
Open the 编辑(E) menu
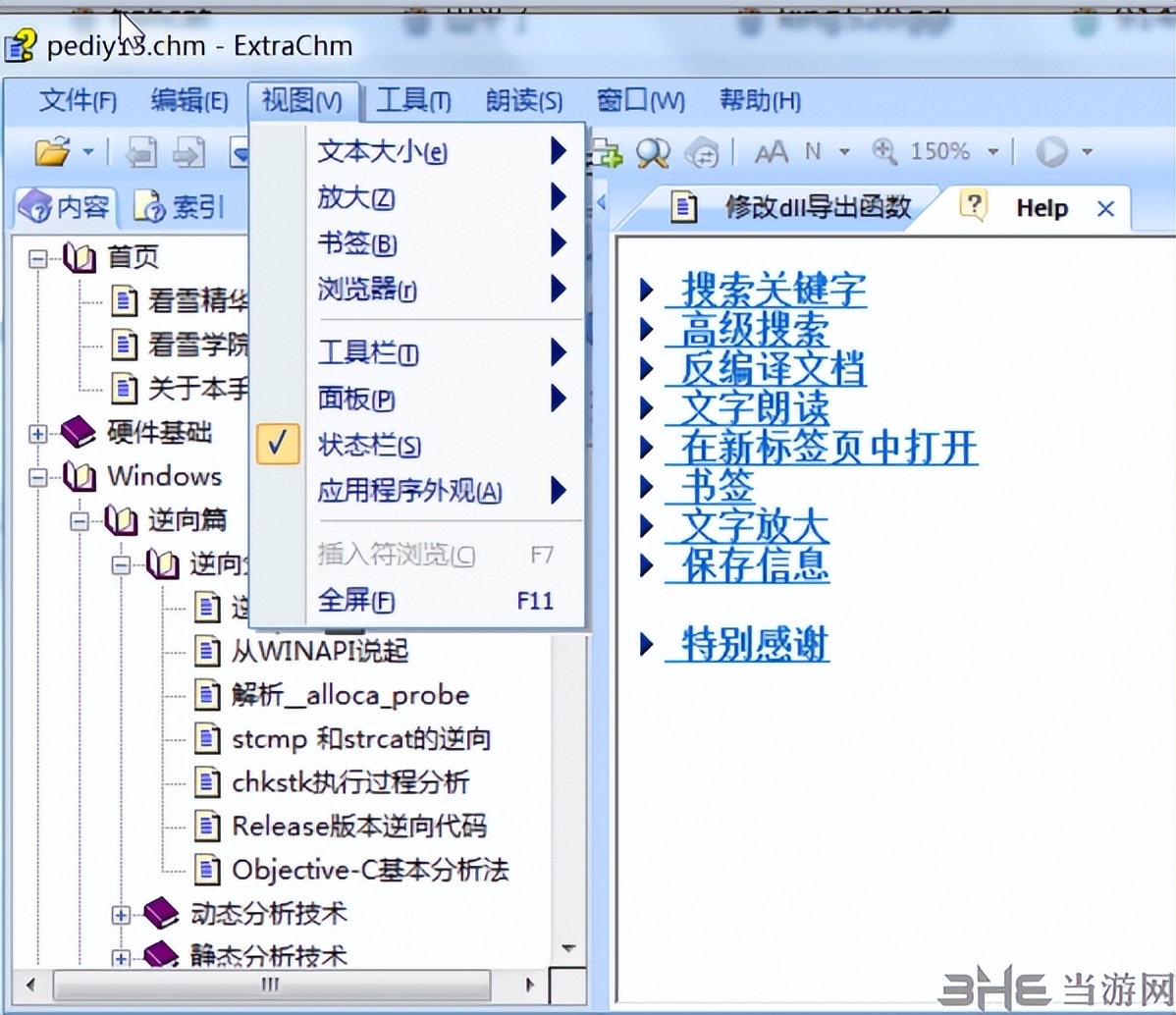[x=189, y=100]
